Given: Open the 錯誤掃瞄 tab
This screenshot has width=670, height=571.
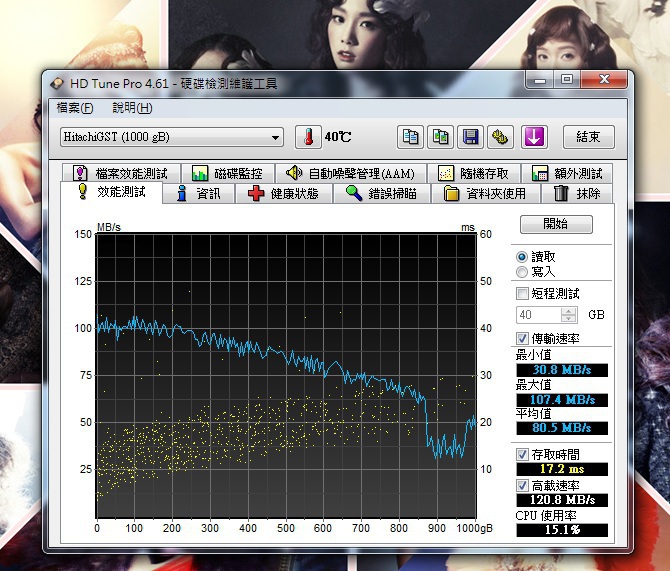Looking at the screenshot, I should pos(382,194).
